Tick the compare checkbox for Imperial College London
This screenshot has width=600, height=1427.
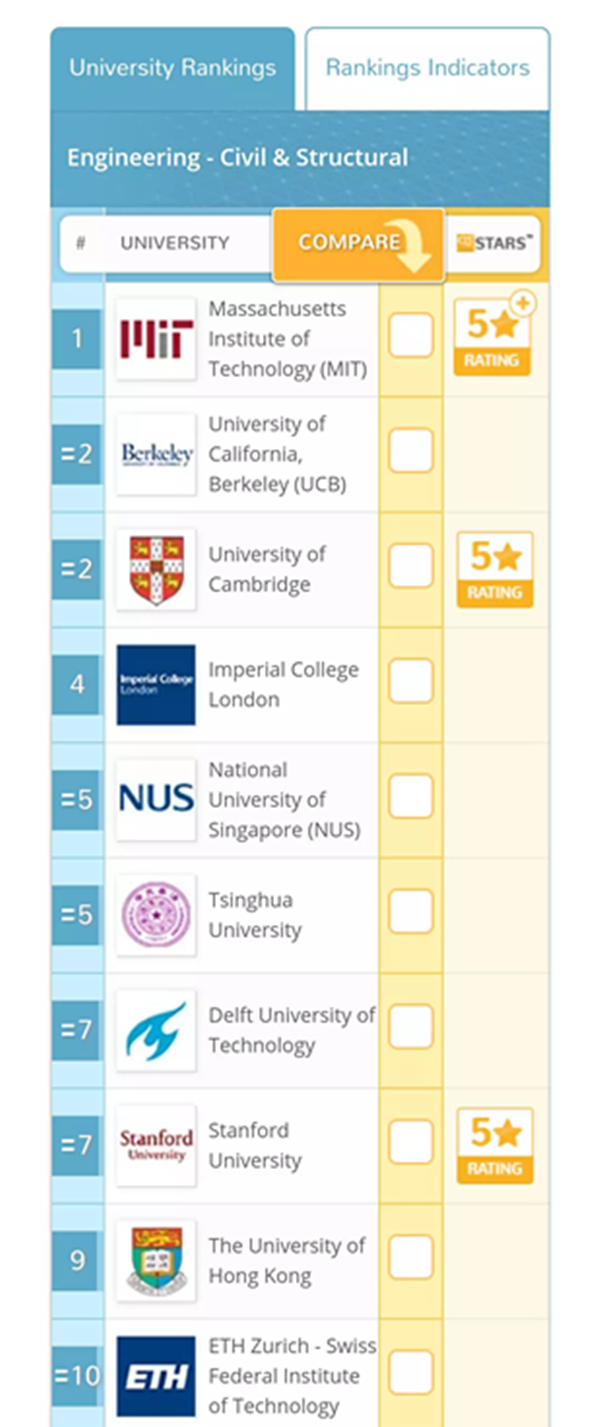pyautogui.click(x=410, y=681)
